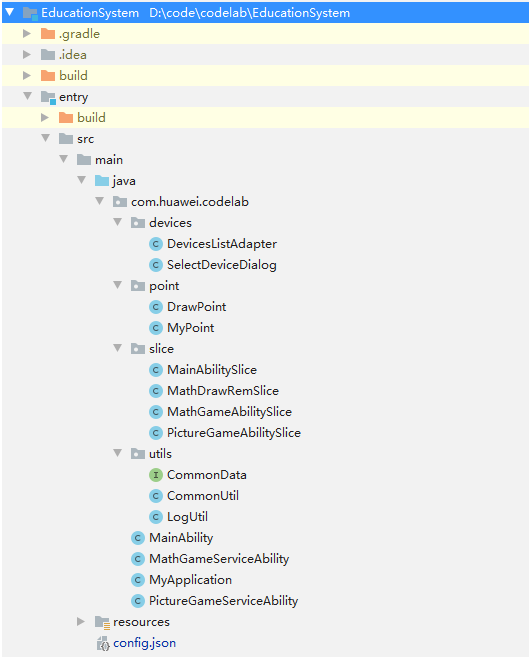The image size is (531, 657).
Task: Collapse the EducationSystem project root
Action: (x=10, y=12)
